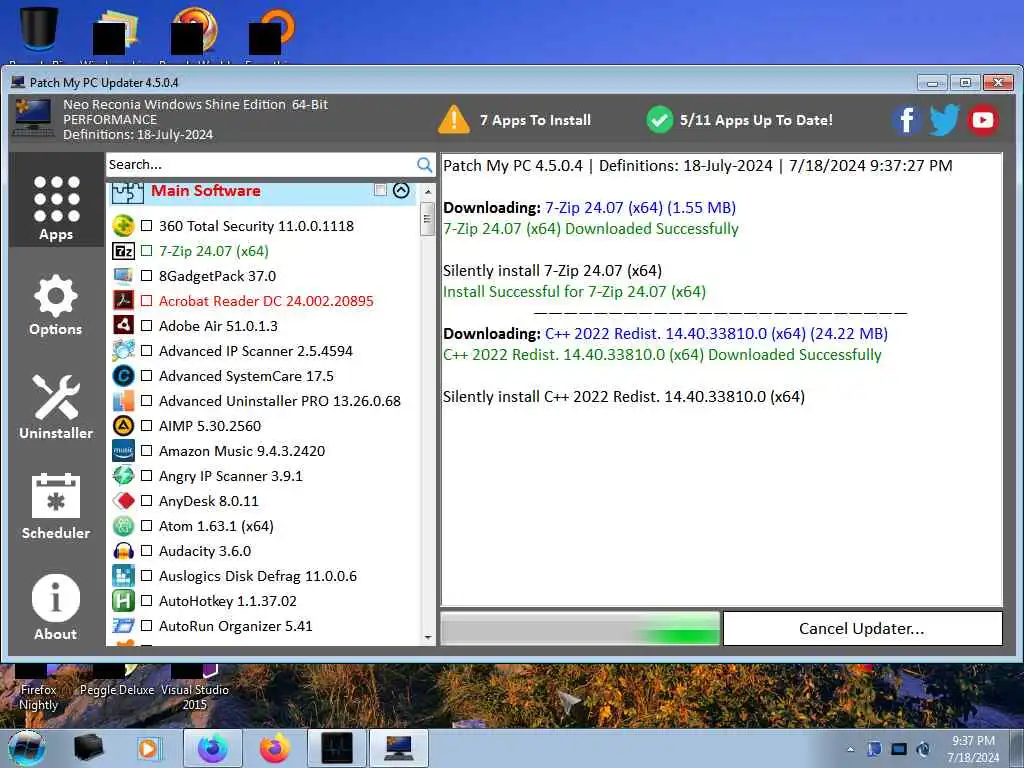1024x768 pixels.
Task: Check the Adobe Air 51.0.1.3 checkbox
Action: coord(147,325)
